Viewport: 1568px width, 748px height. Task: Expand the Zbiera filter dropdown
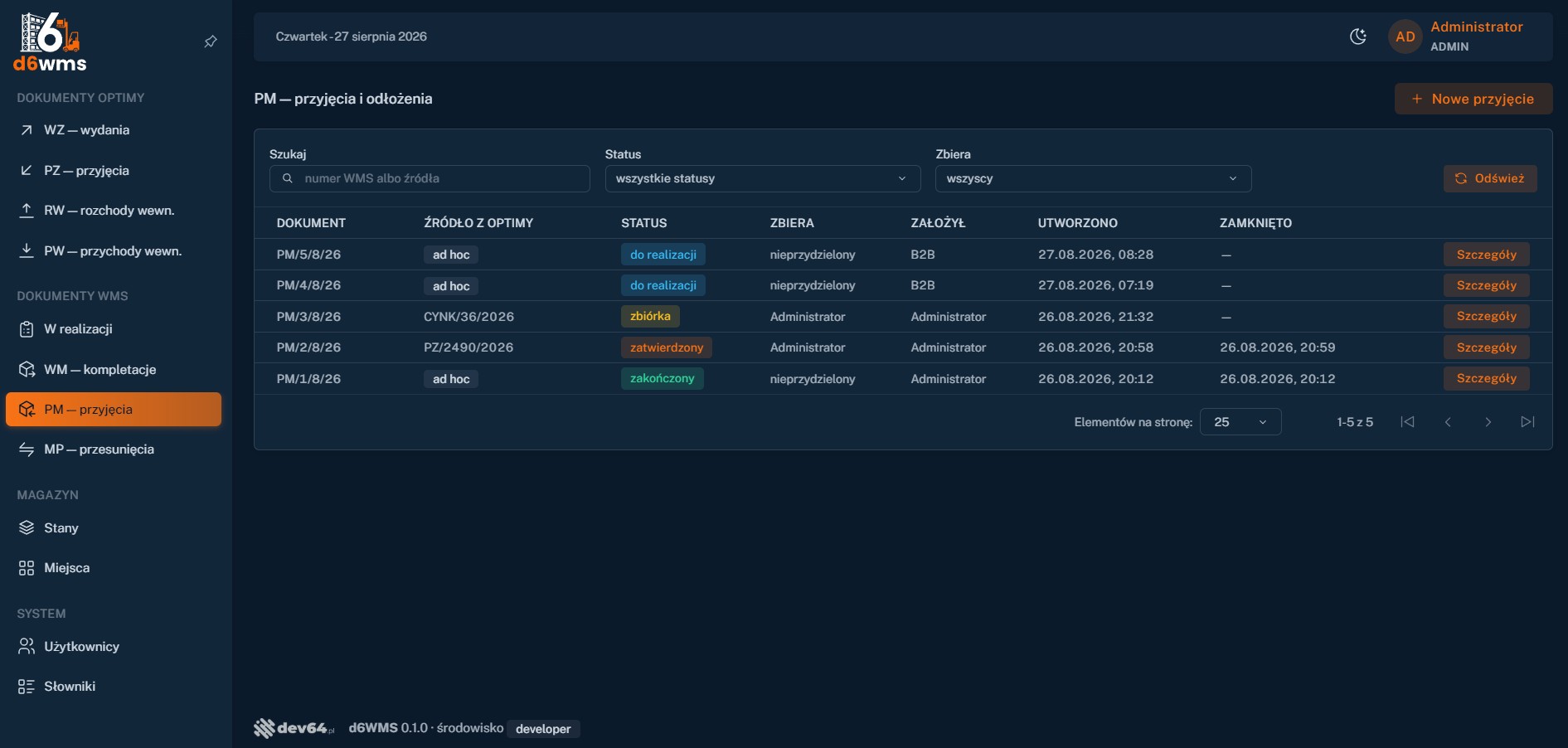click(x=1094, y=178)
